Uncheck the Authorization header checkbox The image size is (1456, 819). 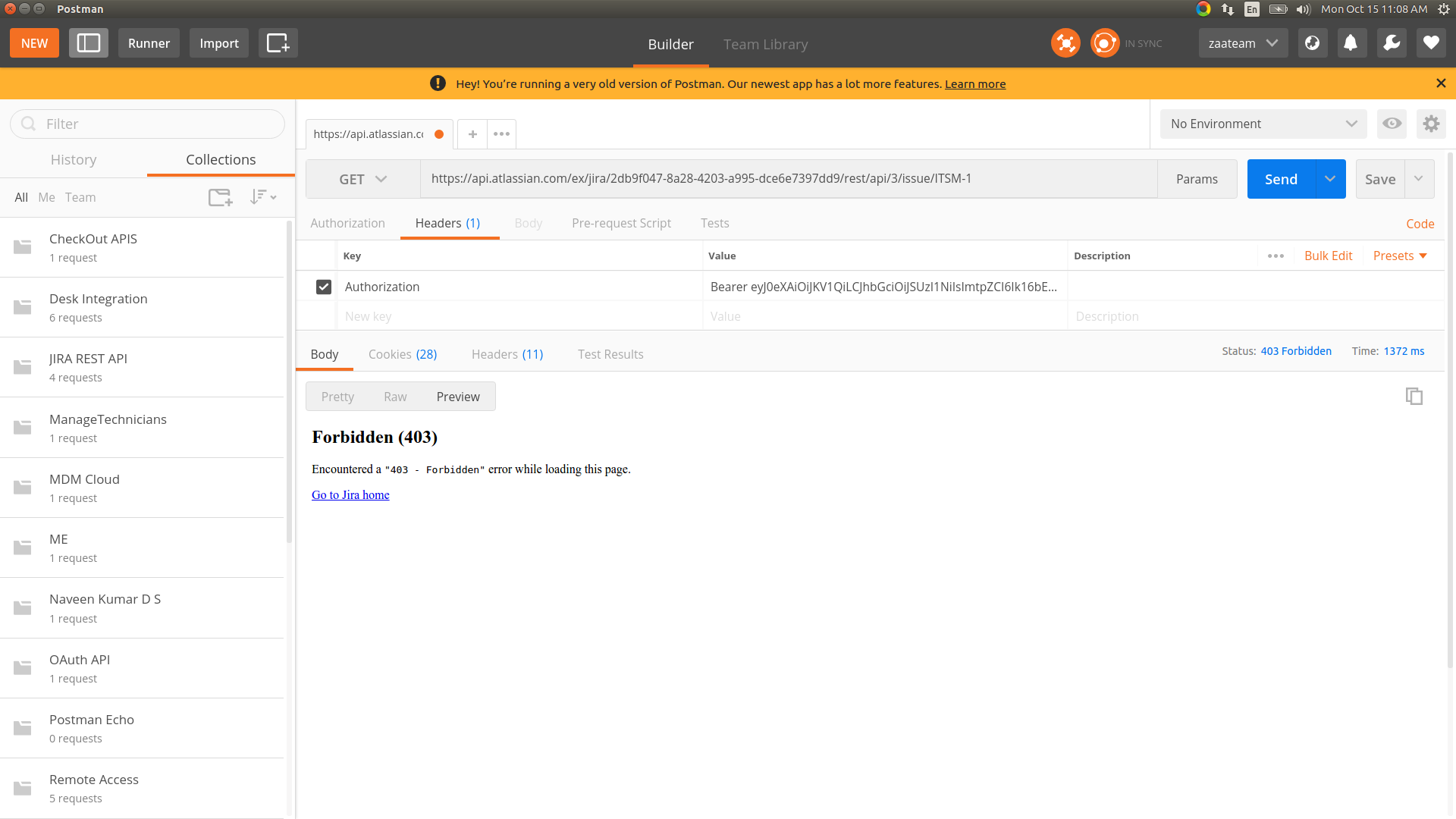point(324,287)
